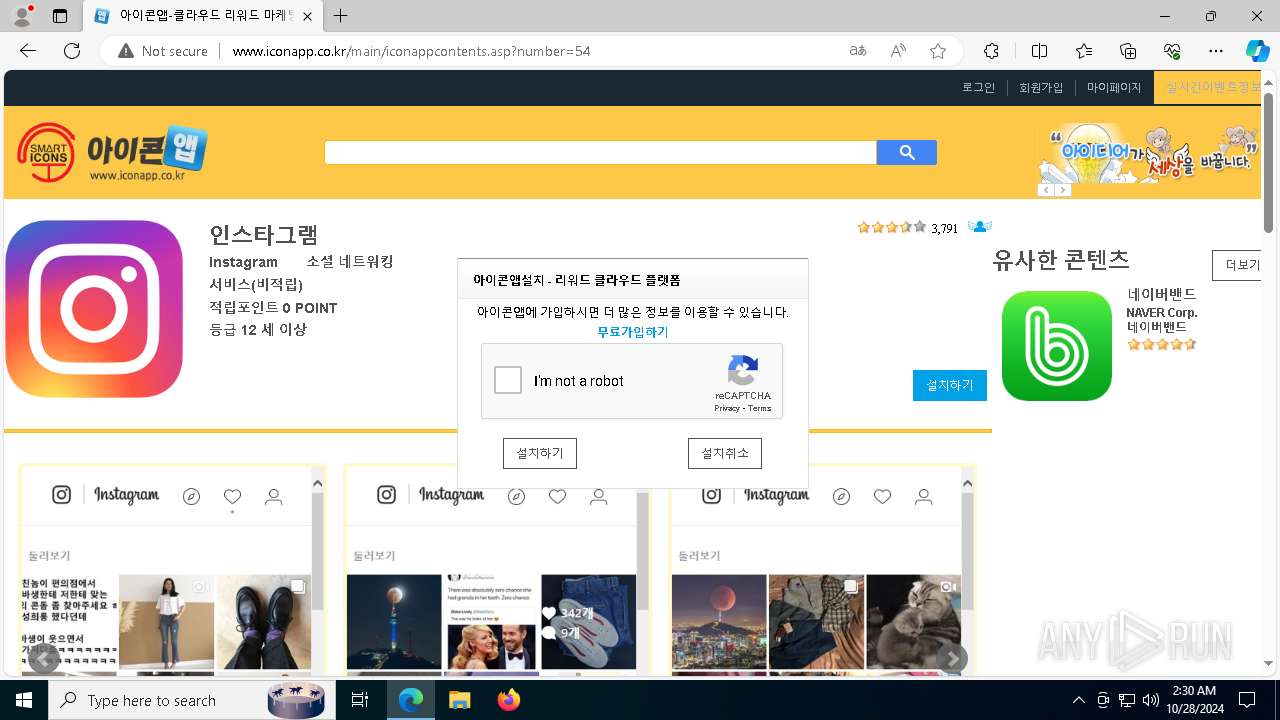1280x720 pixels.
Task: Click the large Instagram app icon
Action: point(94,309)
